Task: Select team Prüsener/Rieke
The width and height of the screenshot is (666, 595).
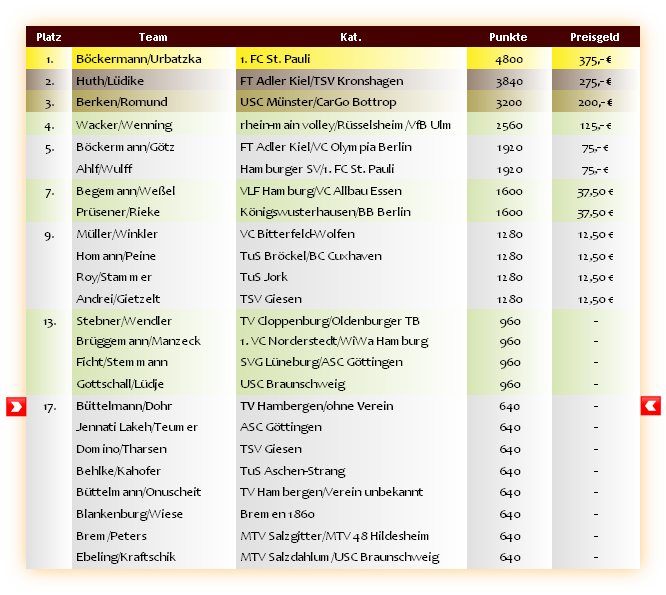Action: [x=118, y=212]
